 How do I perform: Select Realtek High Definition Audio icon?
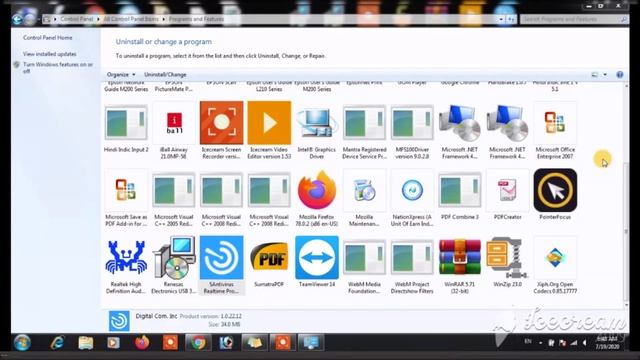click(x=126, y=258)
